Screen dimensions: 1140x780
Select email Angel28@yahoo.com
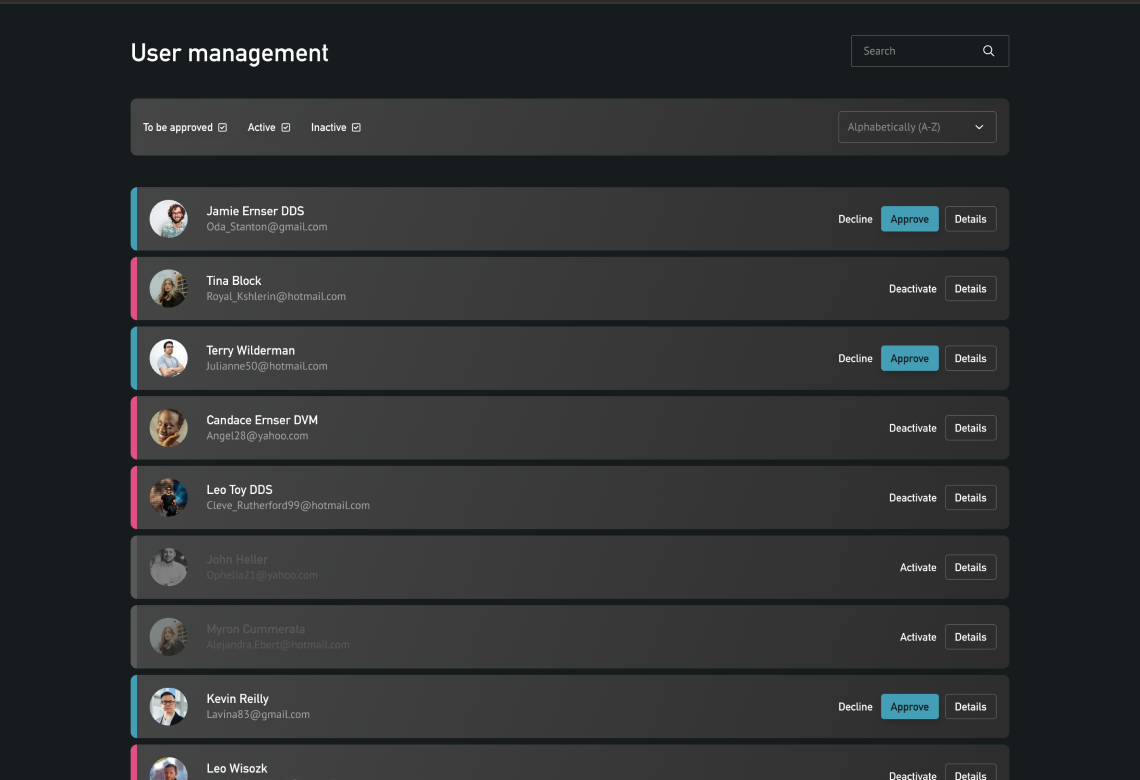click(257, 436)
